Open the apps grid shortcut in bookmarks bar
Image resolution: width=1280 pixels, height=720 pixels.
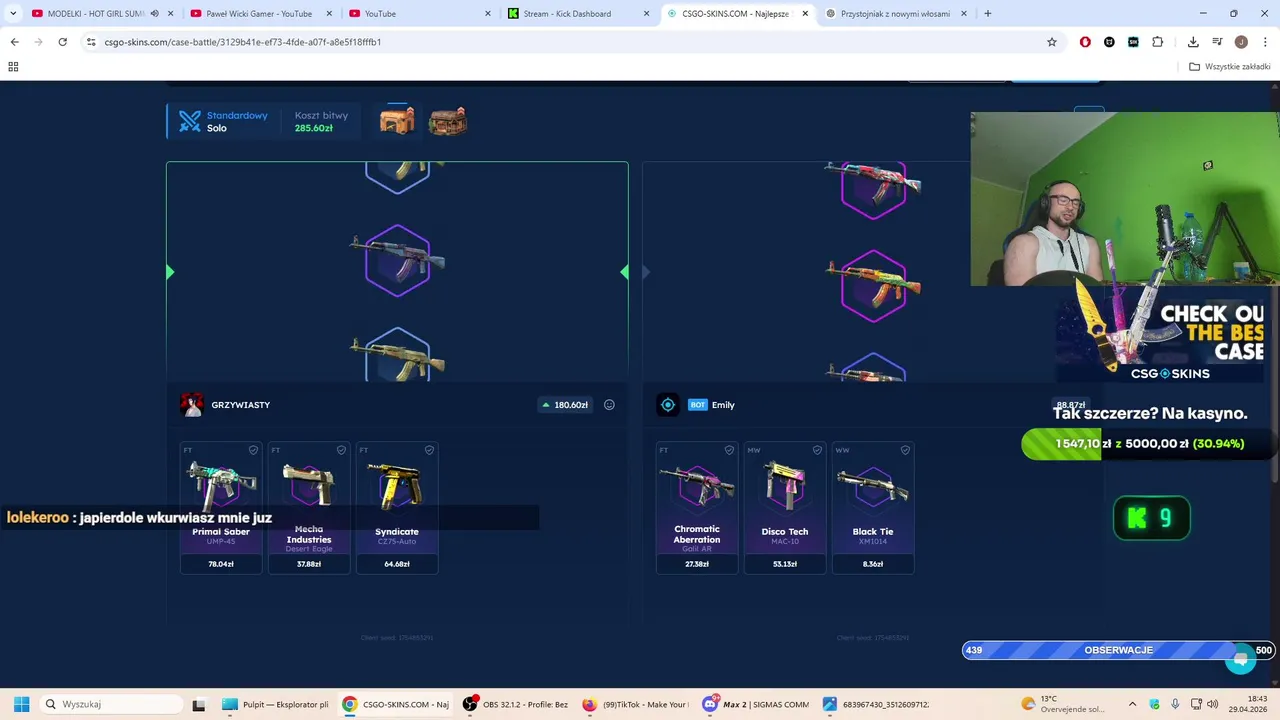coord(13,67)
